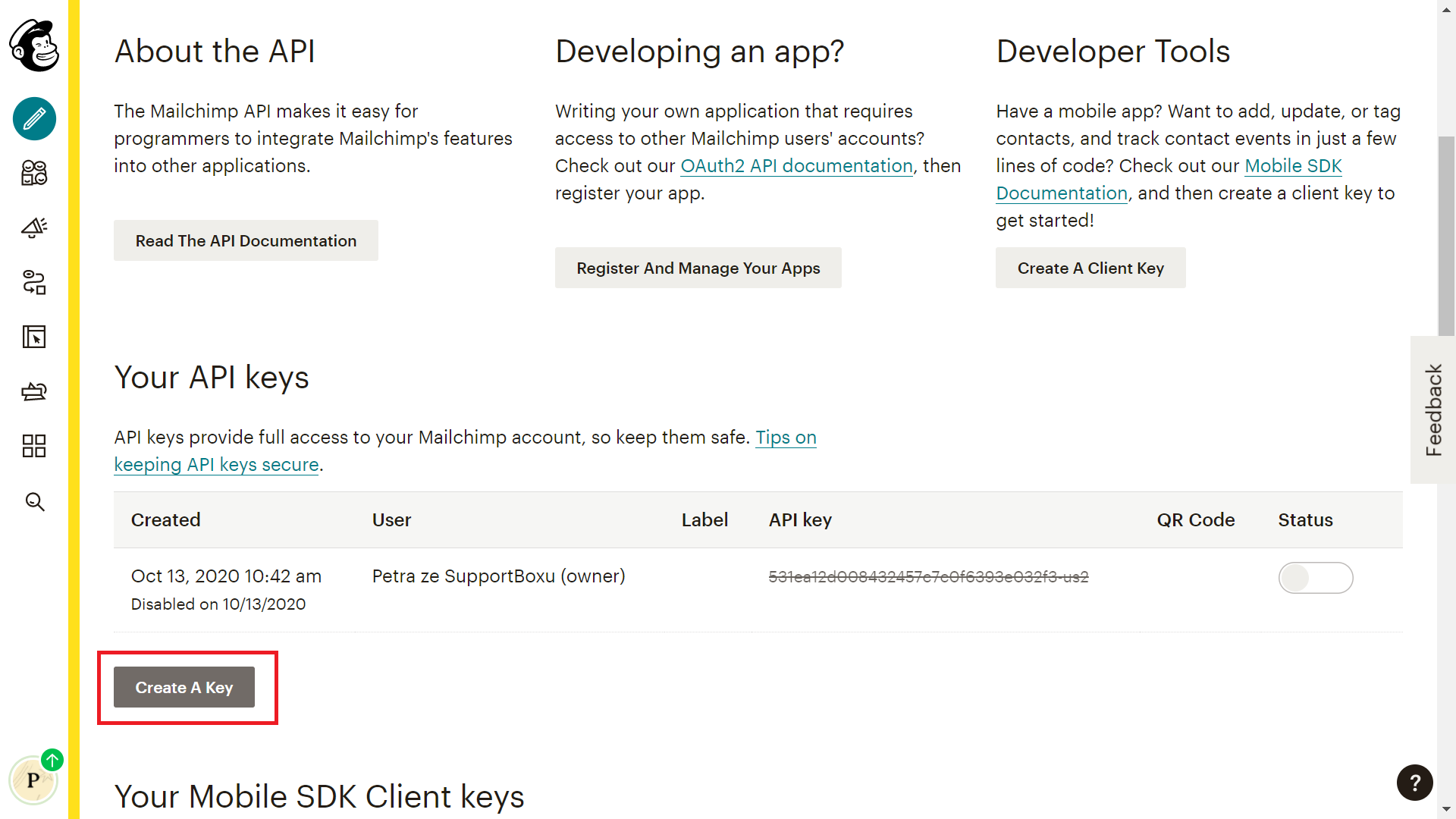Click Create A Client Key button
Screen dimensions: 1456x819
pyautogui.click(x=1090, y=268)
